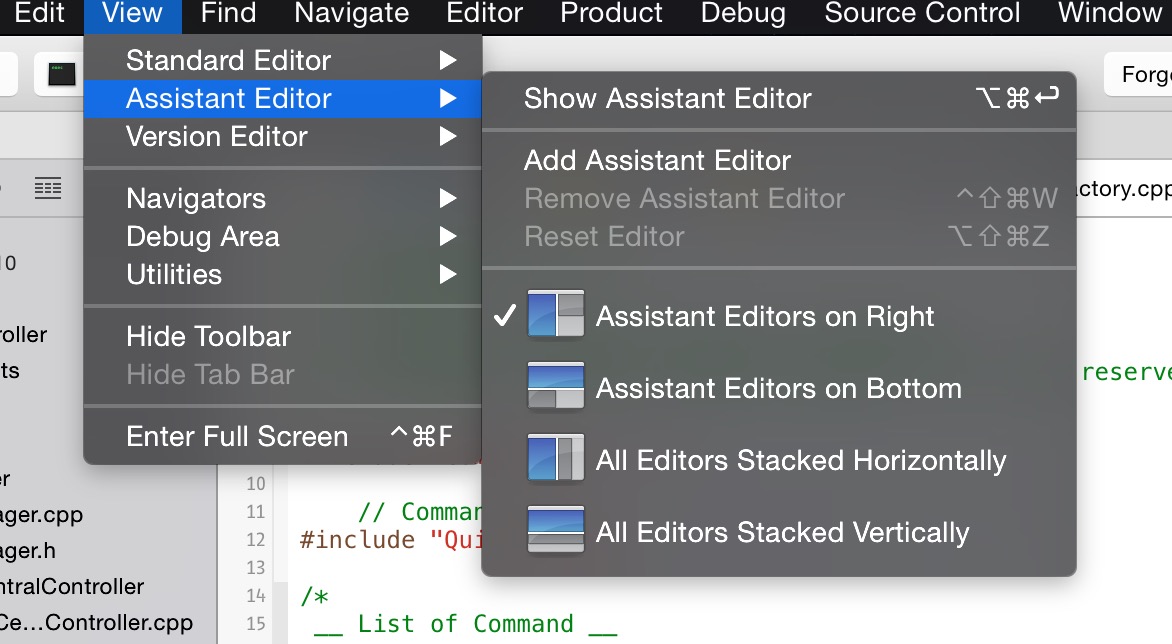Open the Source Control menu
The width and height of the screenshot is (1172, 644).
[x=922, y=13]
